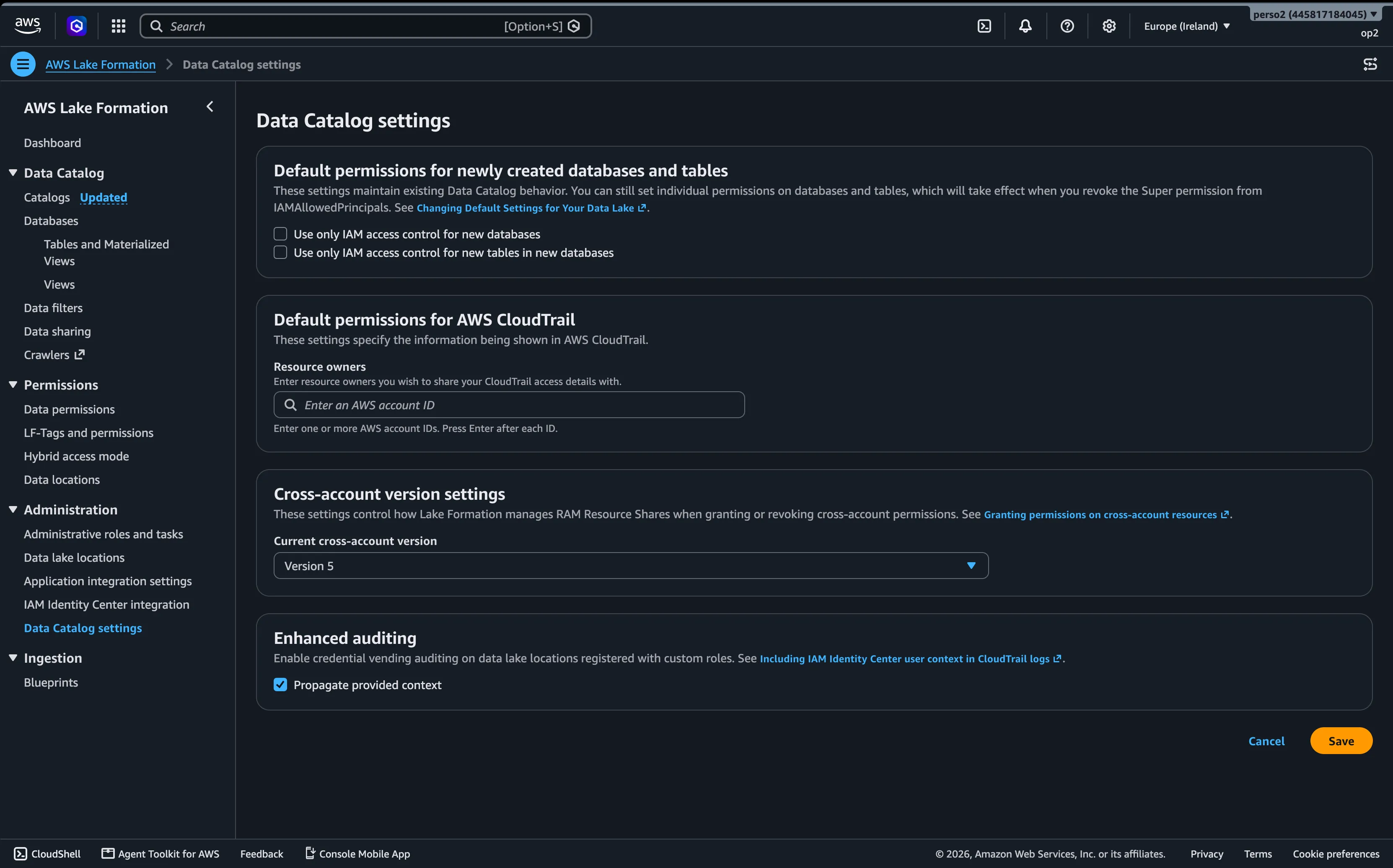Screen dimensions: 1393x868
Task: Focus the top console Search field
Action: 366,26
